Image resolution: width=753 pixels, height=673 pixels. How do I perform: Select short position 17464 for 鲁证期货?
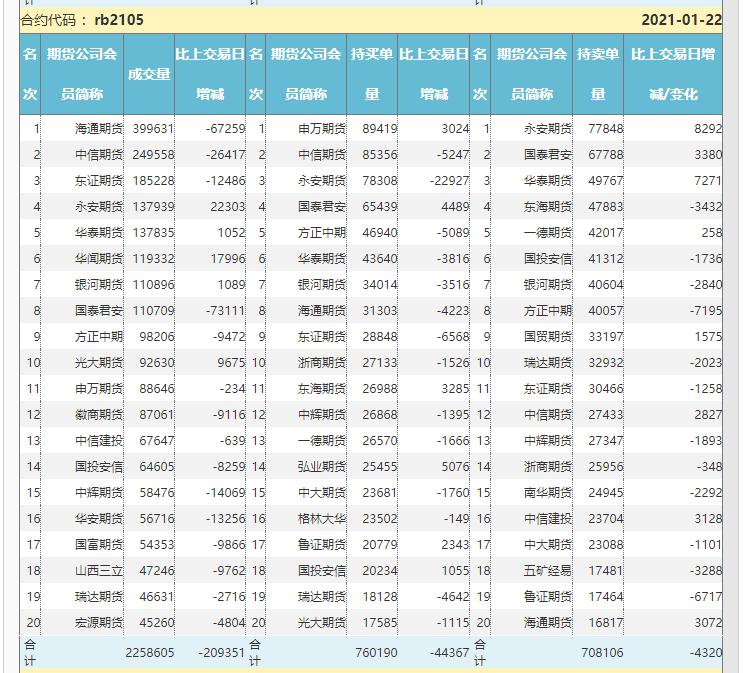606,596
